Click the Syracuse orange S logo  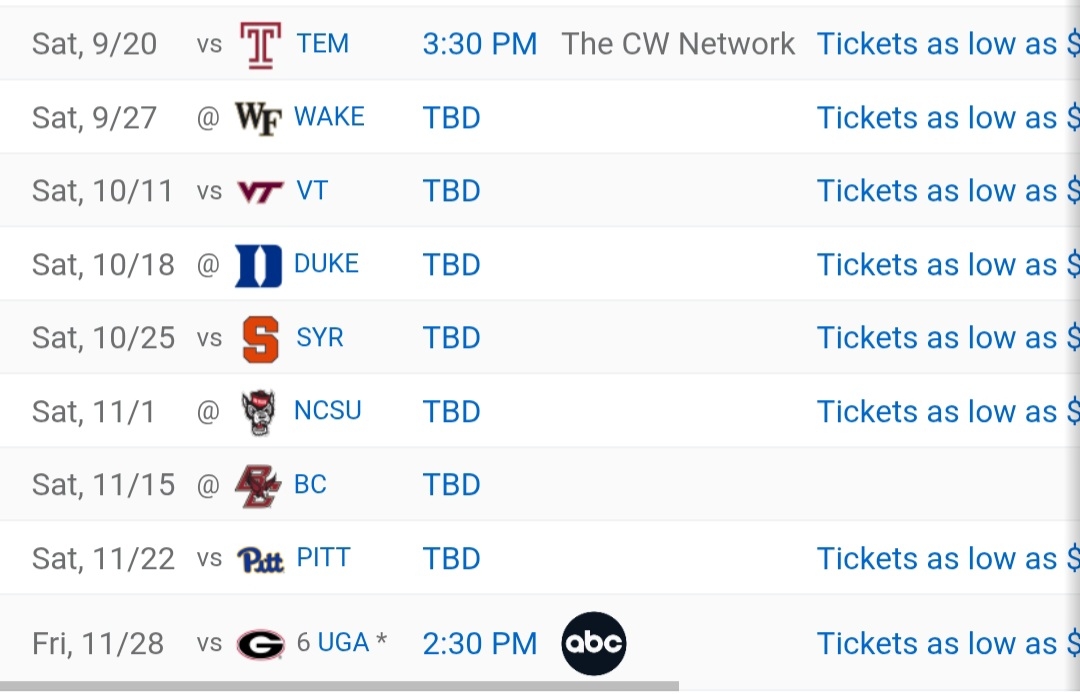pos(260,339)
